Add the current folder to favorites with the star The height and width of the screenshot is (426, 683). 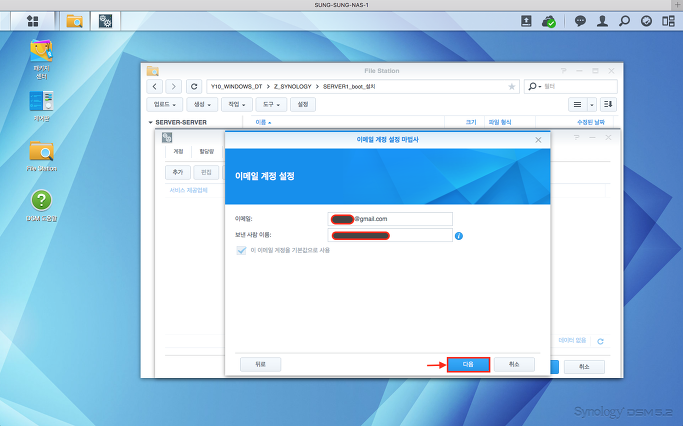tap(511, 87)
